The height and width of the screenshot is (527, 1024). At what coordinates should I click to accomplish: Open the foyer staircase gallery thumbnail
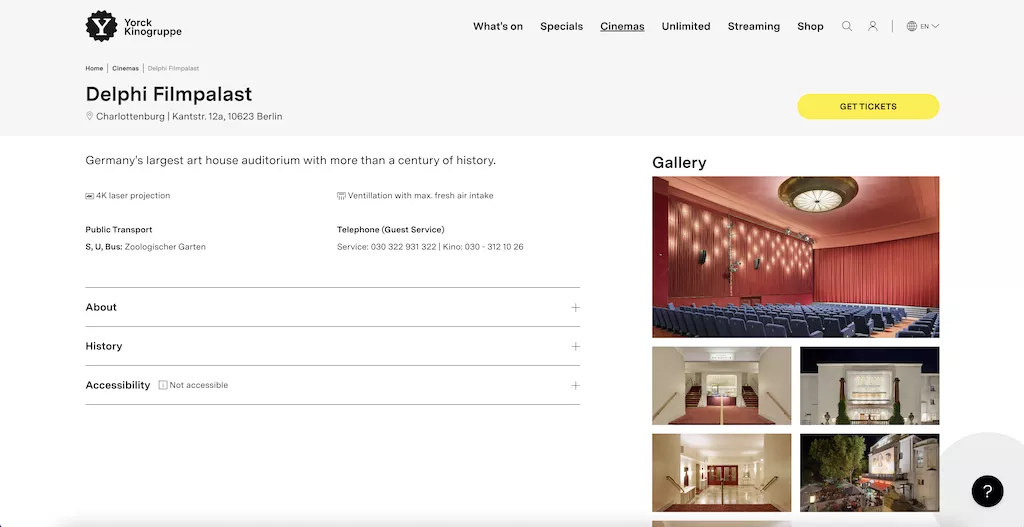[722, 386]
